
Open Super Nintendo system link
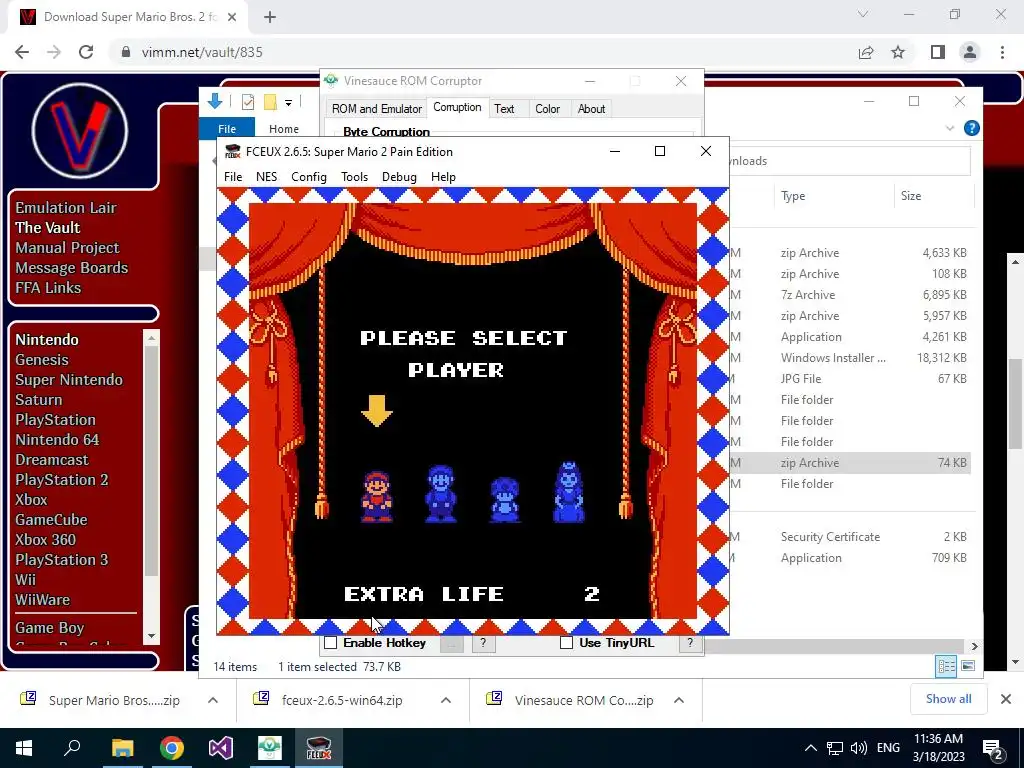[x=69, y=380]
